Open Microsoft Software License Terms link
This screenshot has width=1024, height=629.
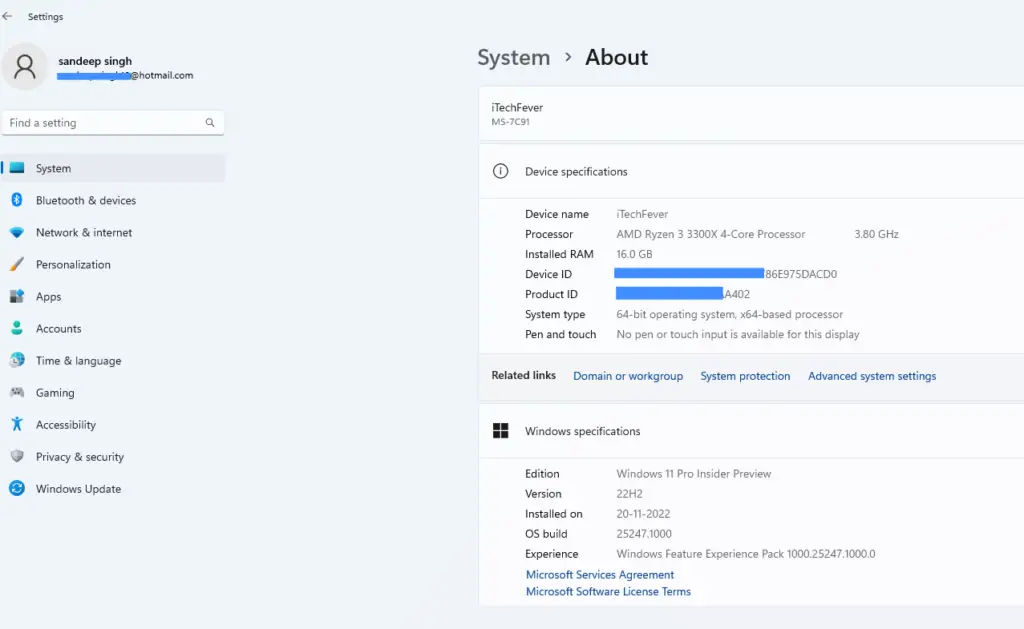pyautogui.click(x=608, y=591)
